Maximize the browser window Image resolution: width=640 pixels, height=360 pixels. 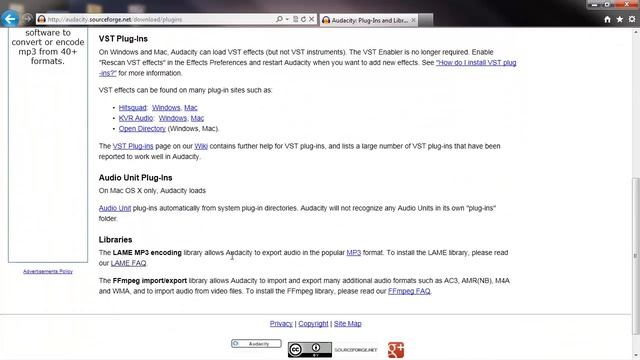(x=607, y=4)
